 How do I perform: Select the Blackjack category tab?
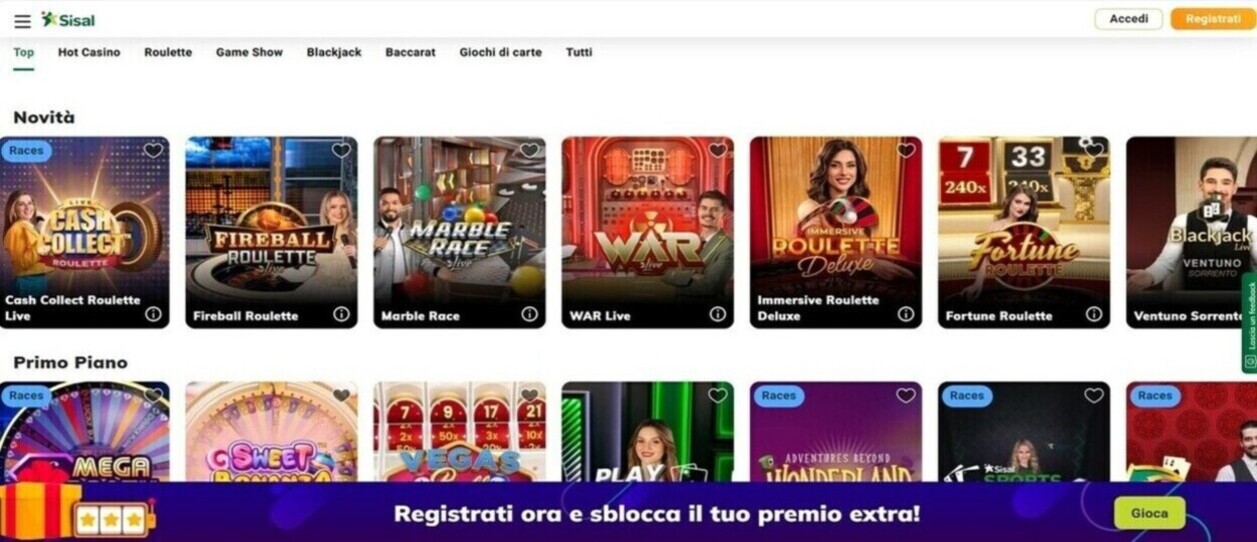click(x=334, y=52)
